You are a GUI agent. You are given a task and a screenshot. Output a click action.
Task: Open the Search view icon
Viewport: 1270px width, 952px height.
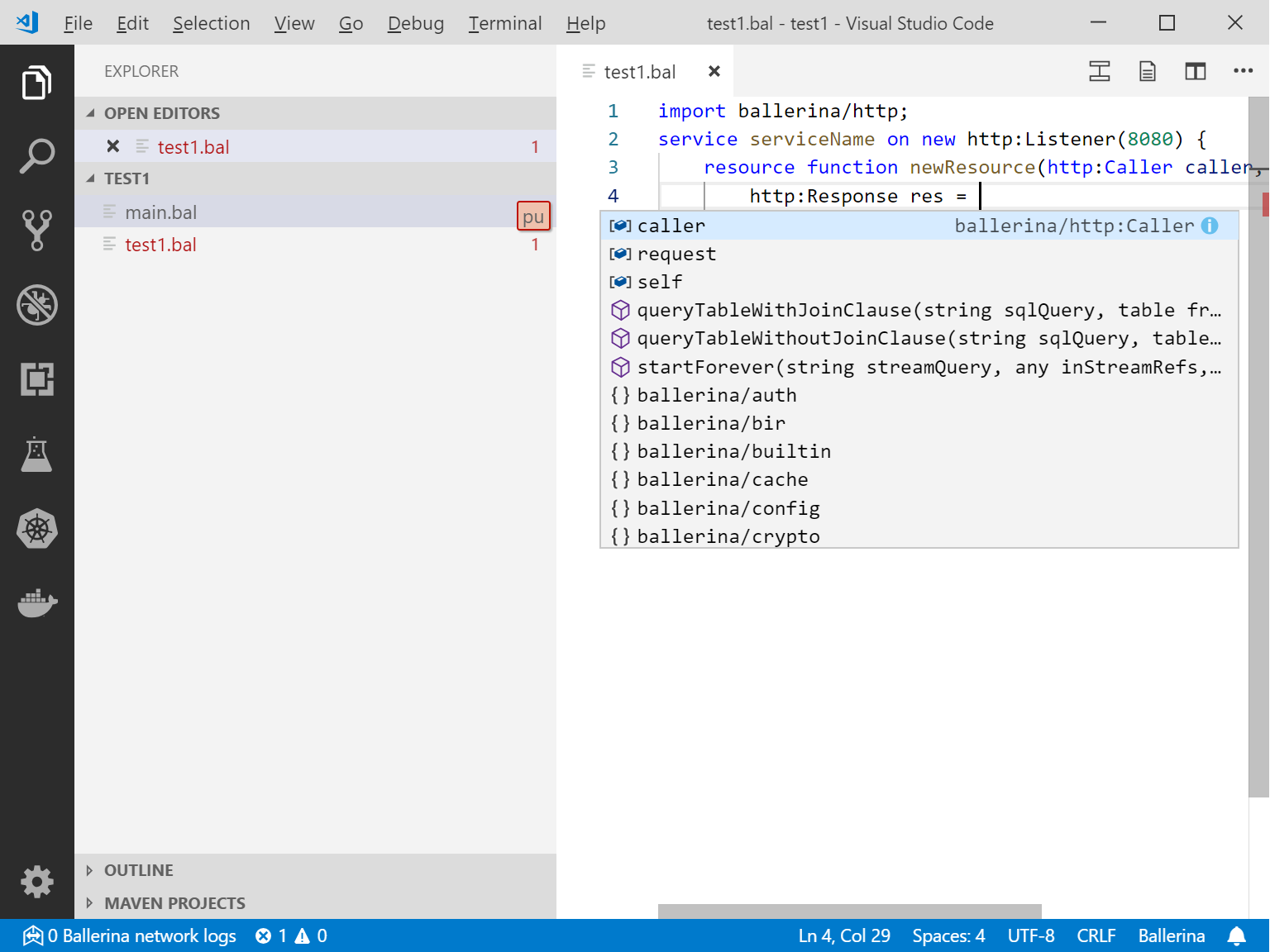36,156
